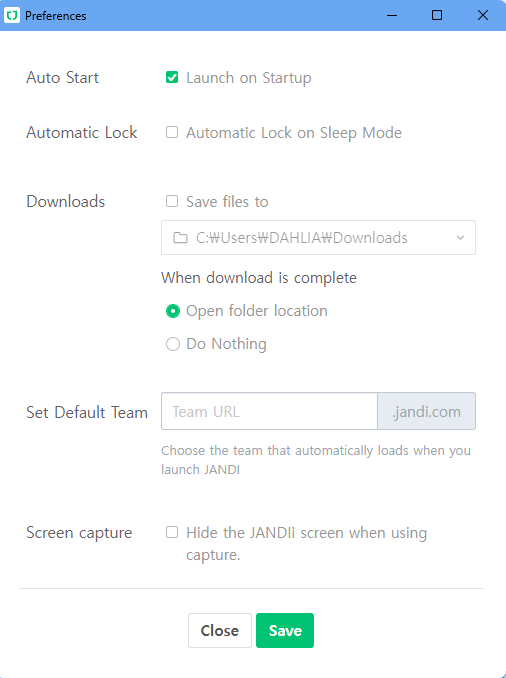Choose the Do Nothing radio button
506x678 pixels.
(x=173, y=344)
